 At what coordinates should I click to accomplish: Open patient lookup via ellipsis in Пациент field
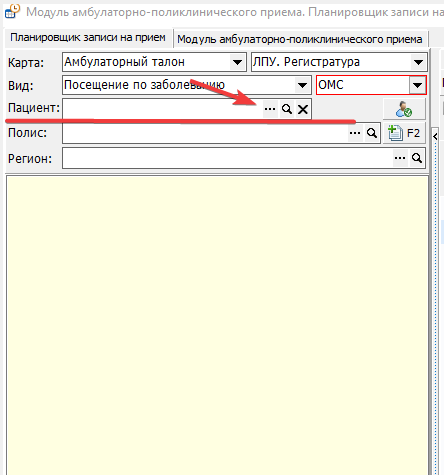click(270, 109)
